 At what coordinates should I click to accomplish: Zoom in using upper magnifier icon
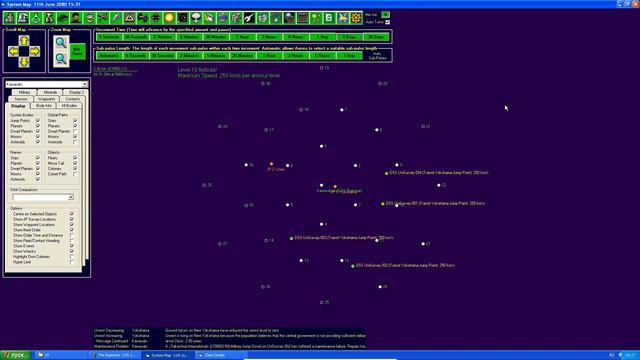pos(61,42)
